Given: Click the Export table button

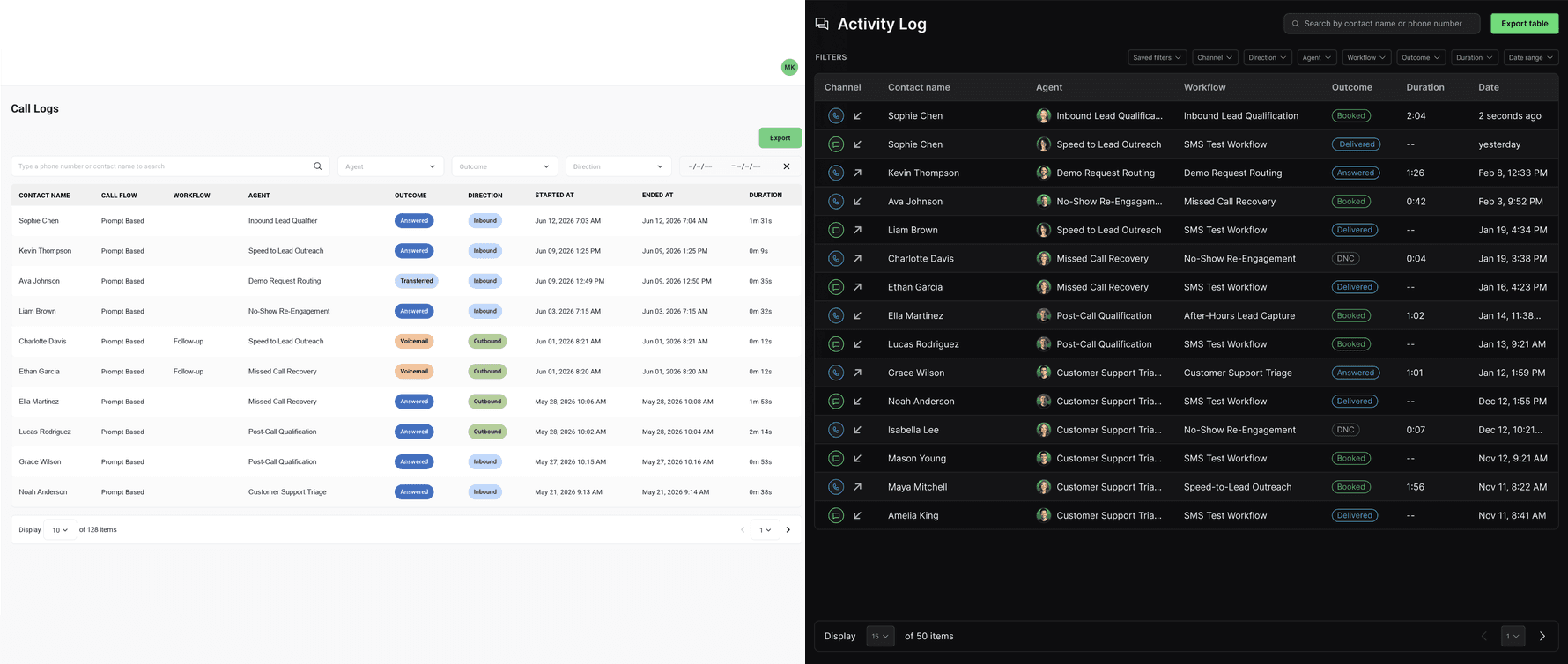Looking at the screenshot, I should coord(1524,24).
